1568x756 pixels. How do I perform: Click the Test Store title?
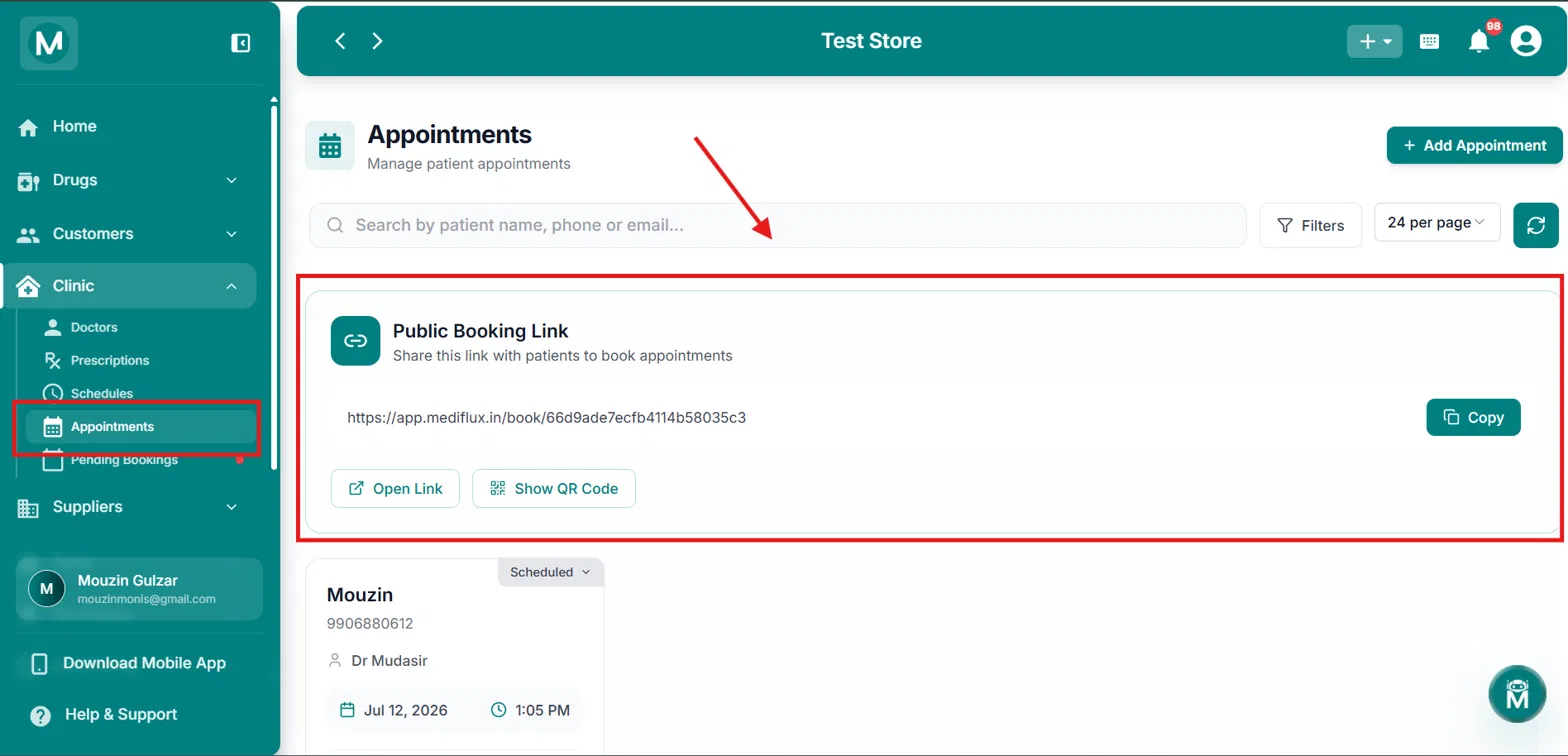click(x=871, y=41)
